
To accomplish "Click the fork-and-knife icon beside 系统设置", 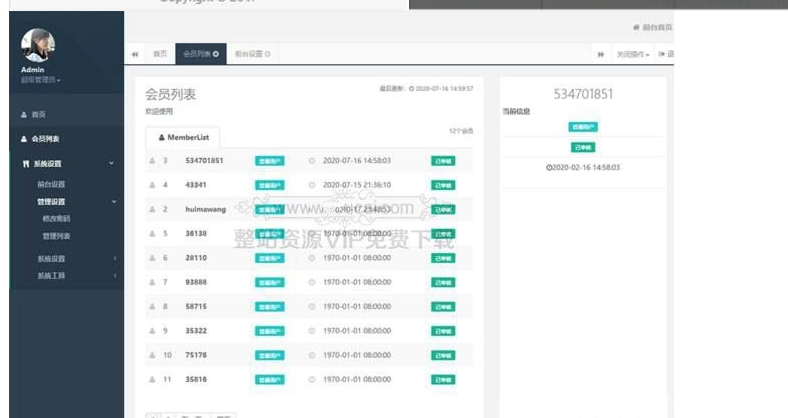I will 26,164.
